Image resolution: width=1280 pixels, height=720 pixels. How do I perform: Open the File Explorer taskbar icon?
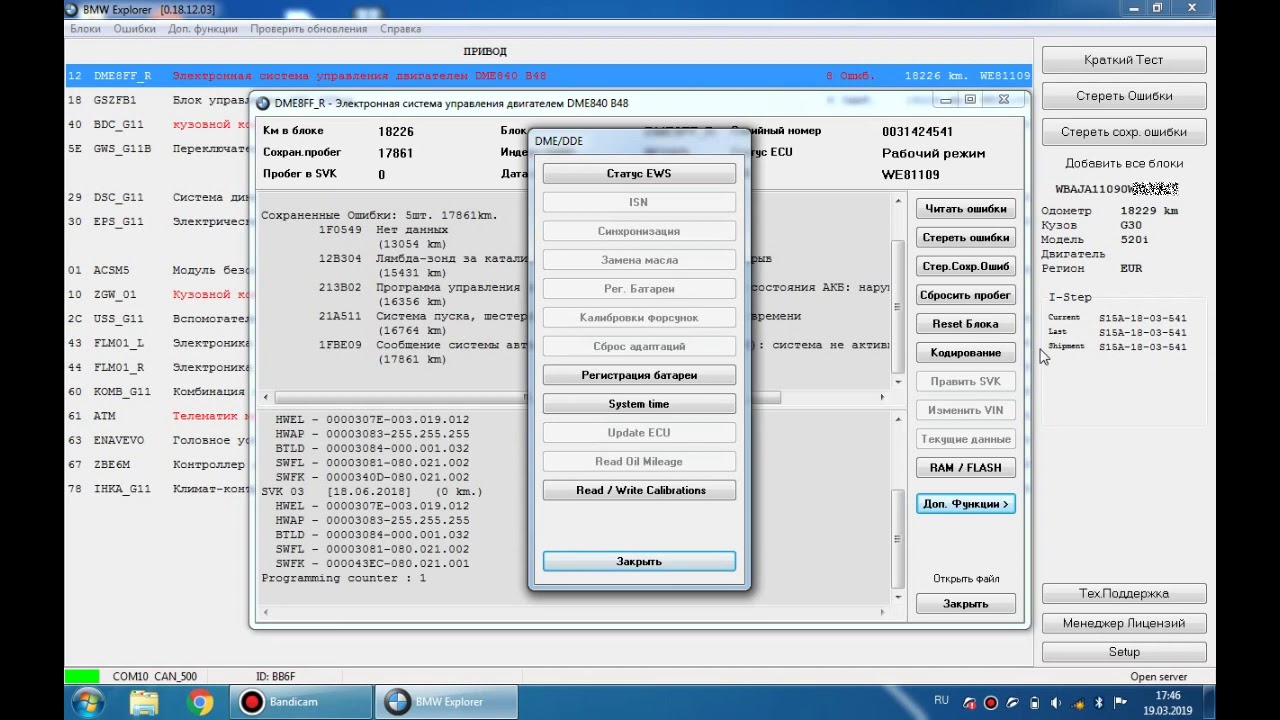(x=144, y=702)
